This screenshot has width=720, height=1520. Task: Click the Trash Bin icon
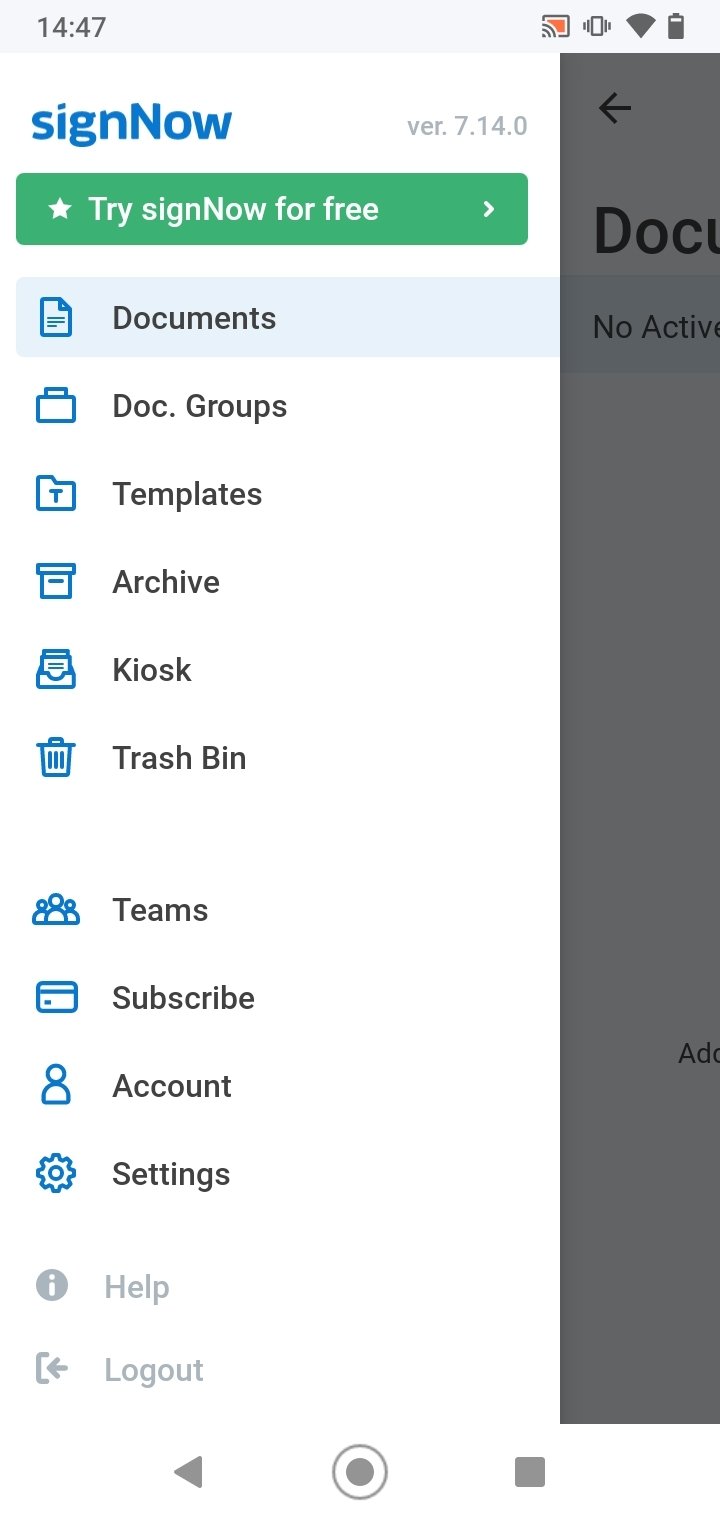click(56, 758)
